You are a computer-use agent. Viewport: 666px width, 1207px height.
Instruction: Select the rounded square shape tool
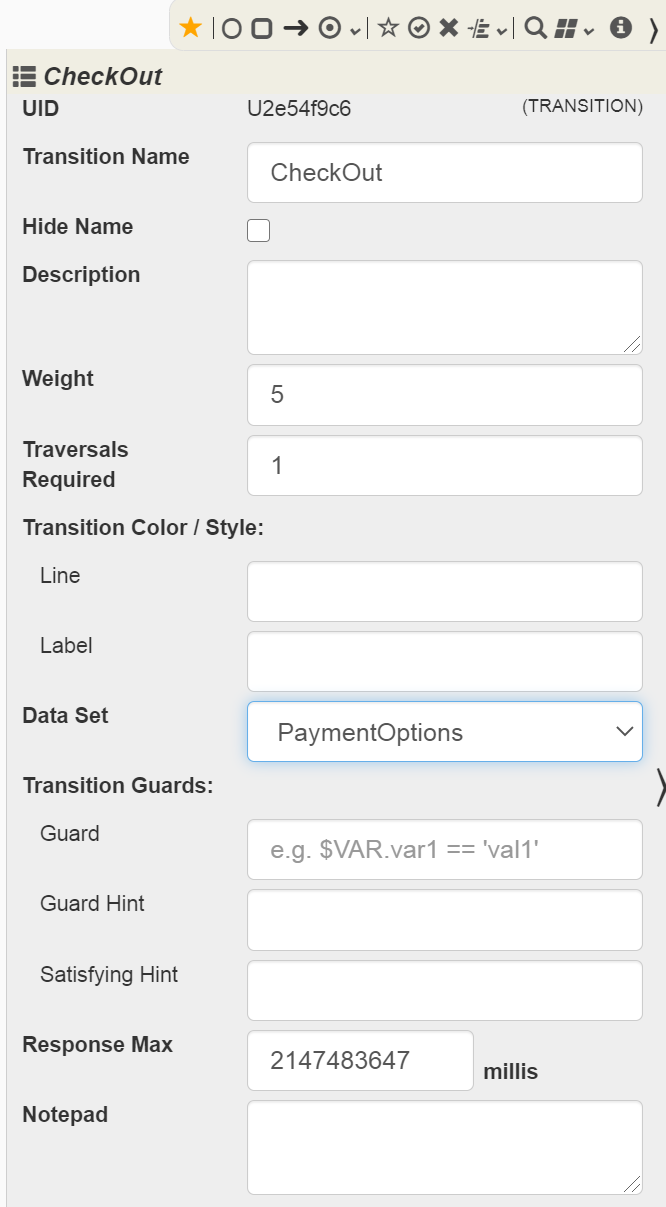point(261,29)
